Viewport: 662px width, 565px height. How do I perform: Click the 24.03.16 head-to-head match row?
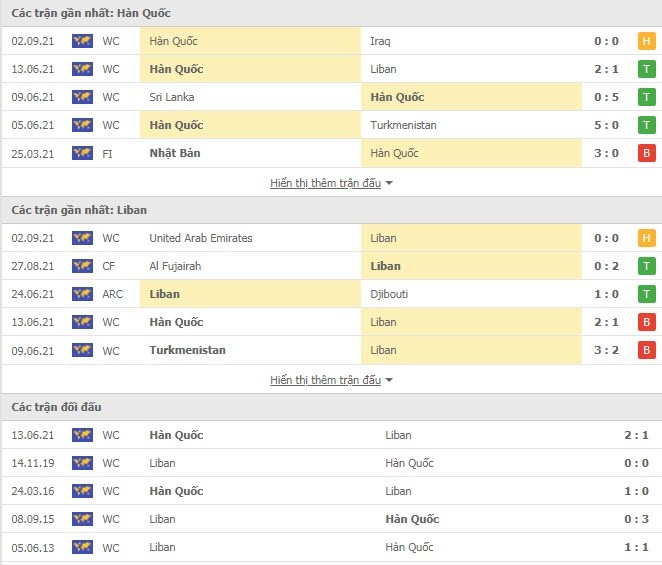[332, 491]
